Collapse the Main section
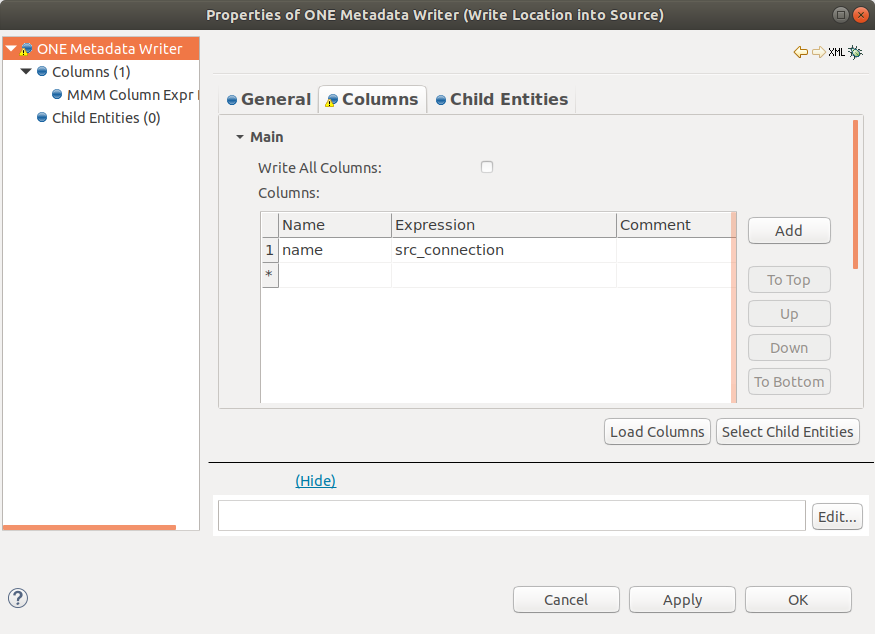 (x=240, y=137)
